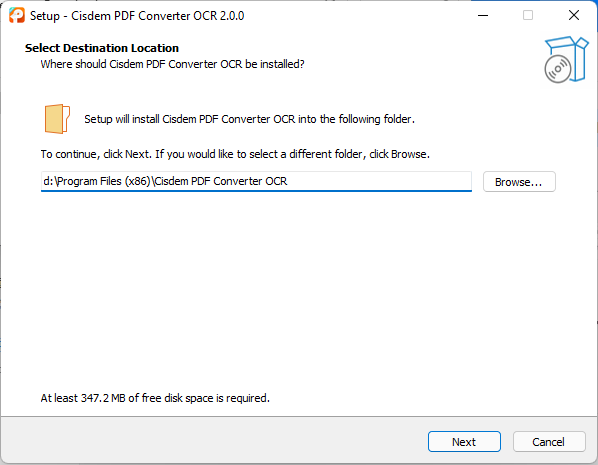The height and width of the screenshot is (465, 598).
Task: Close the Cisdem Setup window
Action: [574, 15]
